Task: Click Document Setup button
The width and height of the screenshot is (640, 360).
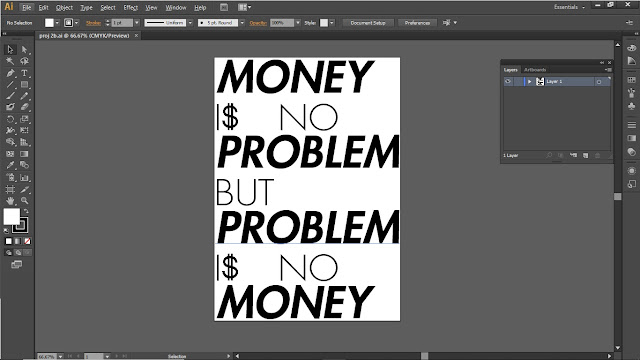Action: (x=368, y=23)
